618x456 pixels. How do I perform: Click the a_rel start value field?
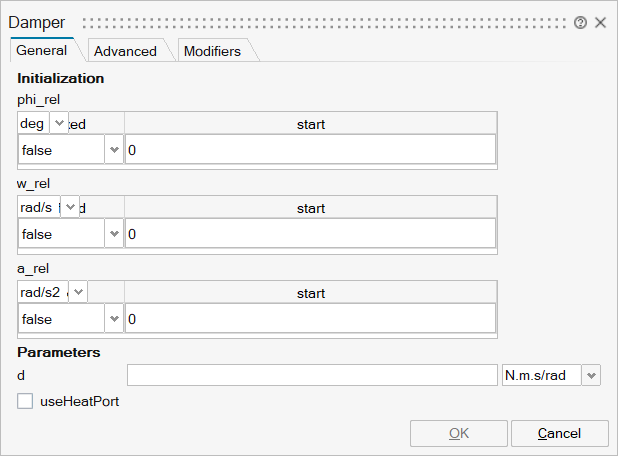point(310,319)
